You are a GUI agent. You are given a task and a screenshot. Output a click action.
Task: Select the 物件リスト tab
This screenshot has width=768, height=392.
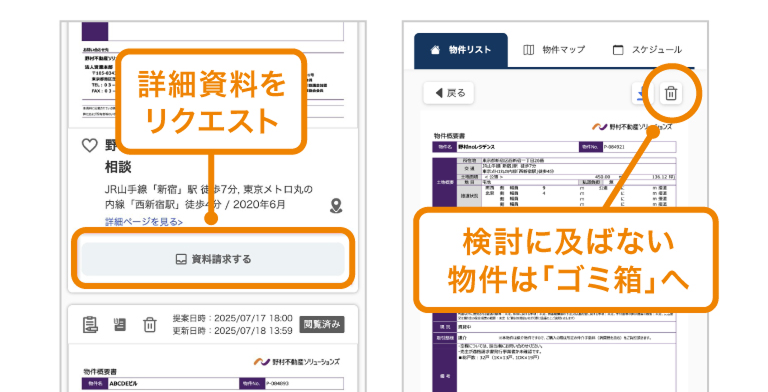coord(461,50)
